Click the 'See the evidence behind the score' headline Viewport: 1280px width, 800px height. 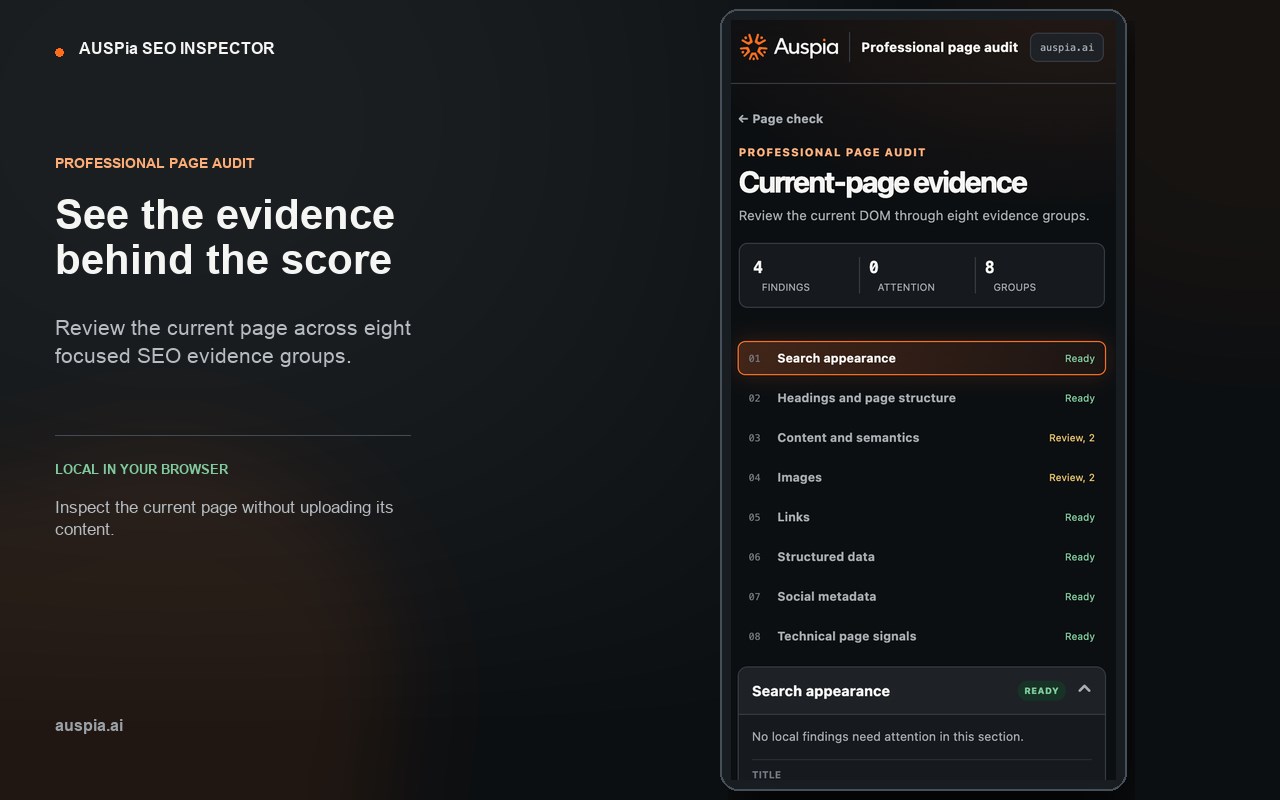225,237
